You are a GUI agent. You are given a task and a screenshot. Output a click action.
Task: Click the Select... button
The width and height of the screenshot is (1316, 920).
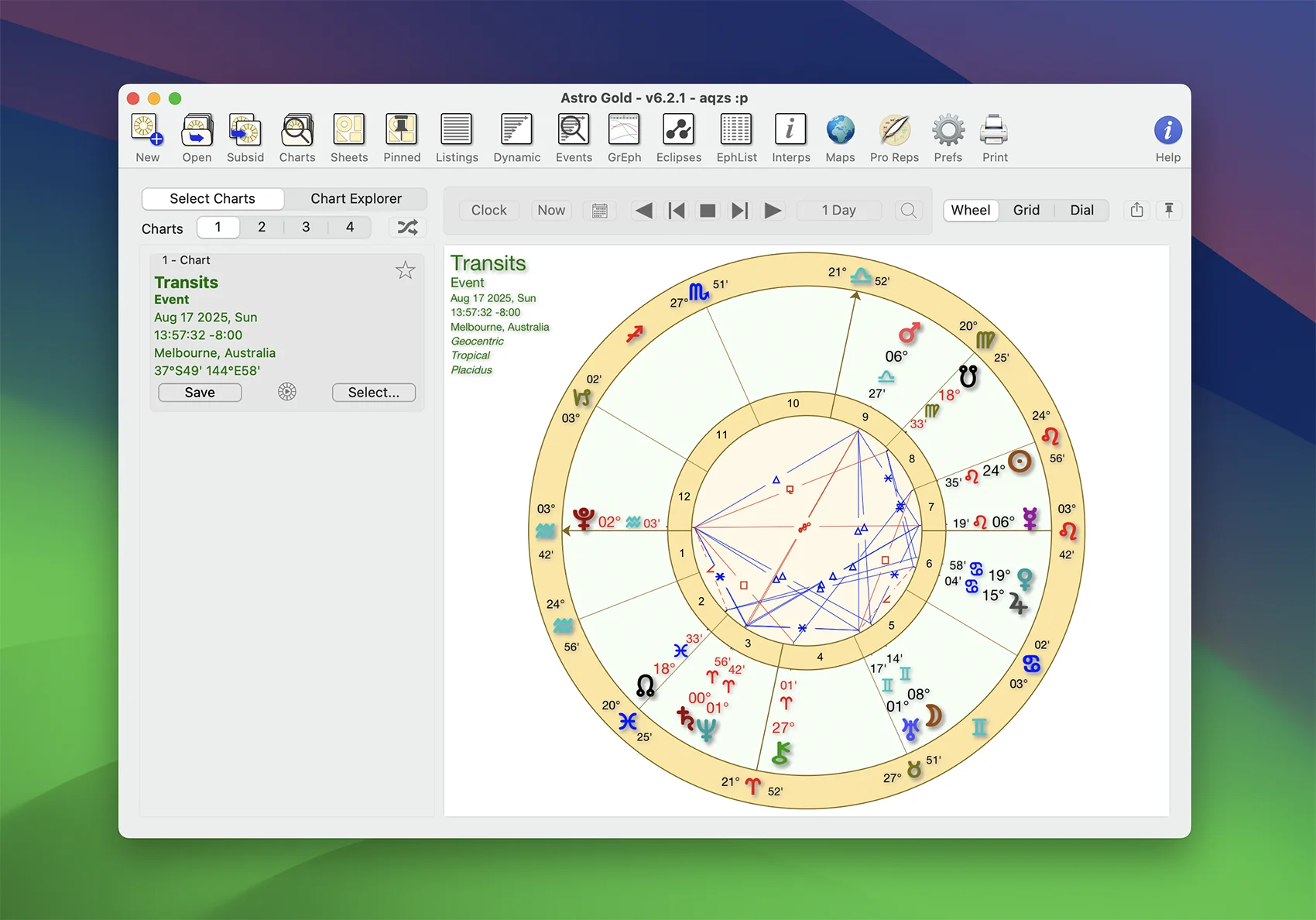pyautogui.click(x=374, y=393)
